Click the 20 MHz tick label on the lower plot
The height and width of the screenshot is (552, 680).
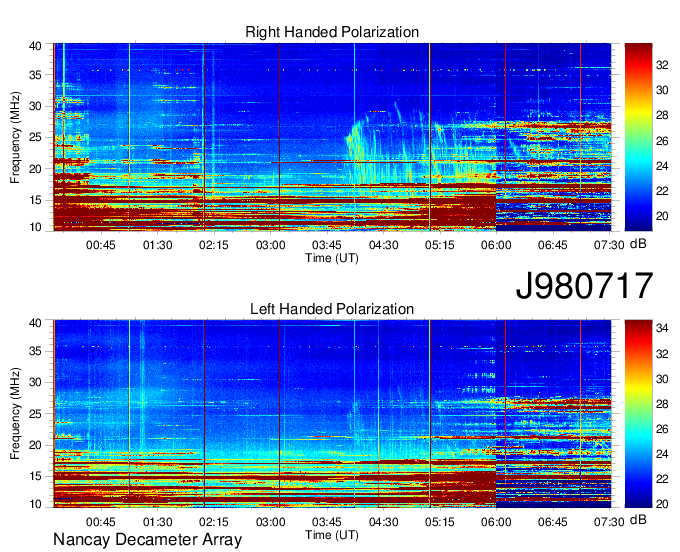pyautogui.click(x=35, y=445)
